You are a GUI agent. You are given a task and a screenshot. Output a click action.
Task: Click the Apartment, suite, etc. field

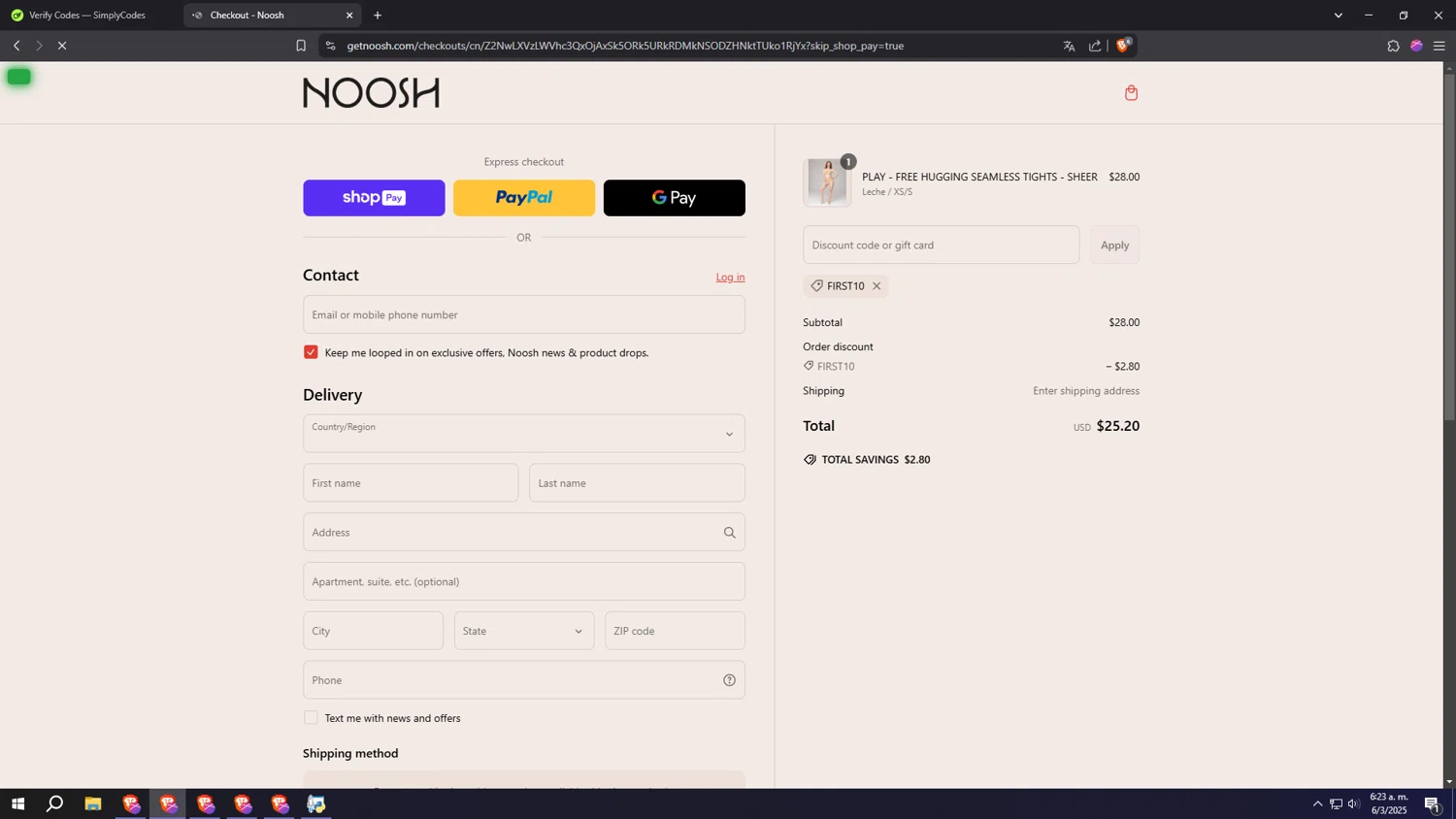(524, 582)
